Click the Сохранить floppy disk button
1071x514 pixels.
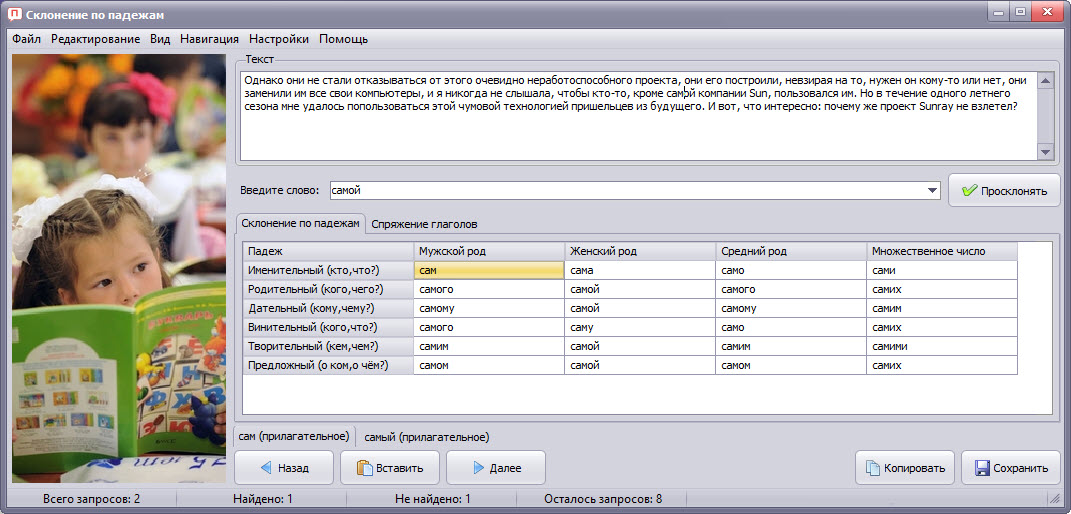[1010, 468]
